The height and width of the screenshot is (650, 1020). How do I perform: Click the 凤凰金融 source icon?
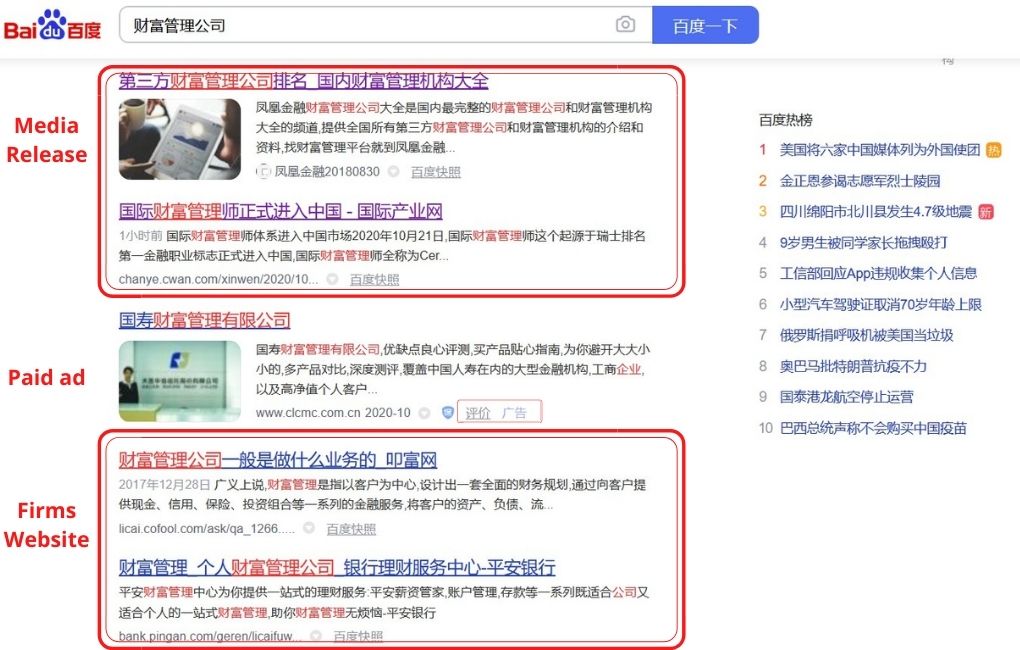pos(264,172)
